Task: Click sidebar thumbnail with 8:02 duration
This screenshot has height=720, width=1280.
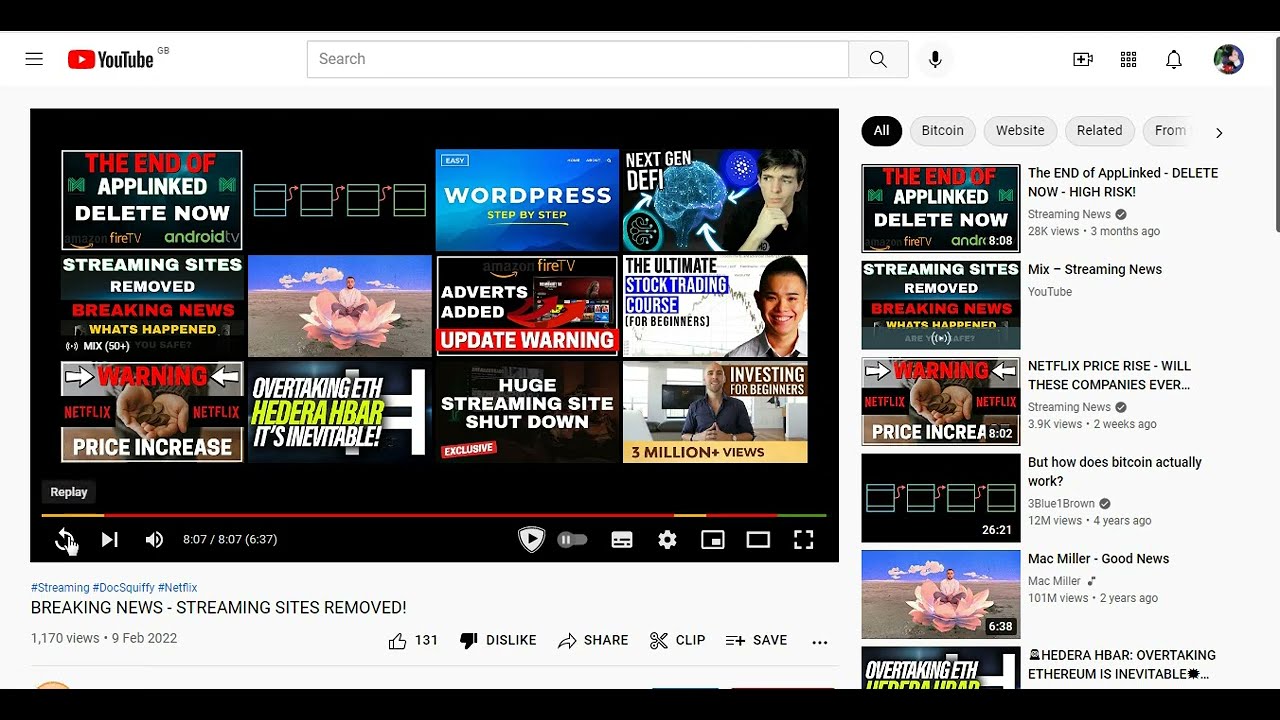Action: [x=941, y=401]
